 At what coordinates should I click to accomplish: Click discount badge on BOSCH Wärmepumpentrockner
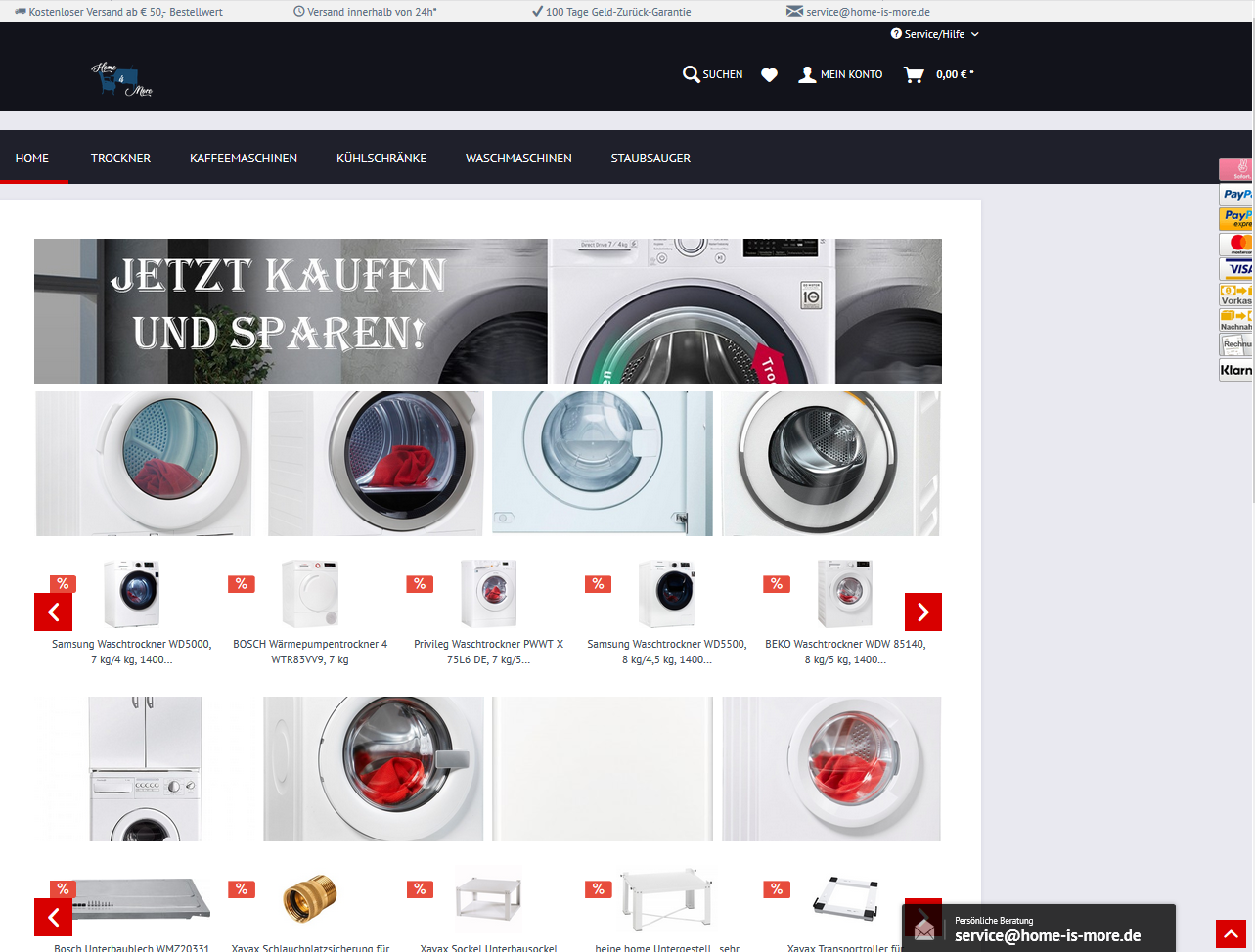point(242,584)
